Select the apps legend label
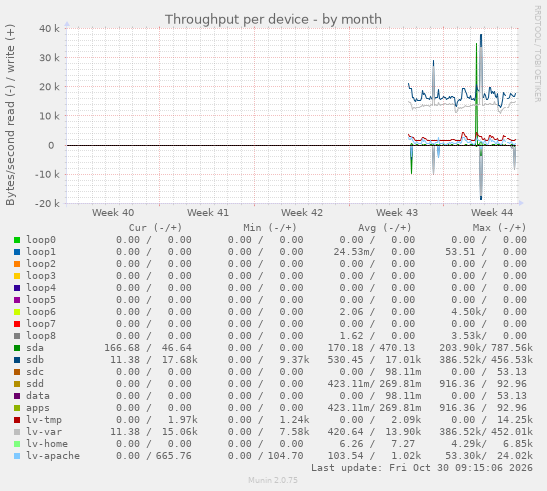This screenshot has height=491, width=547. click(x=38, y=408)
